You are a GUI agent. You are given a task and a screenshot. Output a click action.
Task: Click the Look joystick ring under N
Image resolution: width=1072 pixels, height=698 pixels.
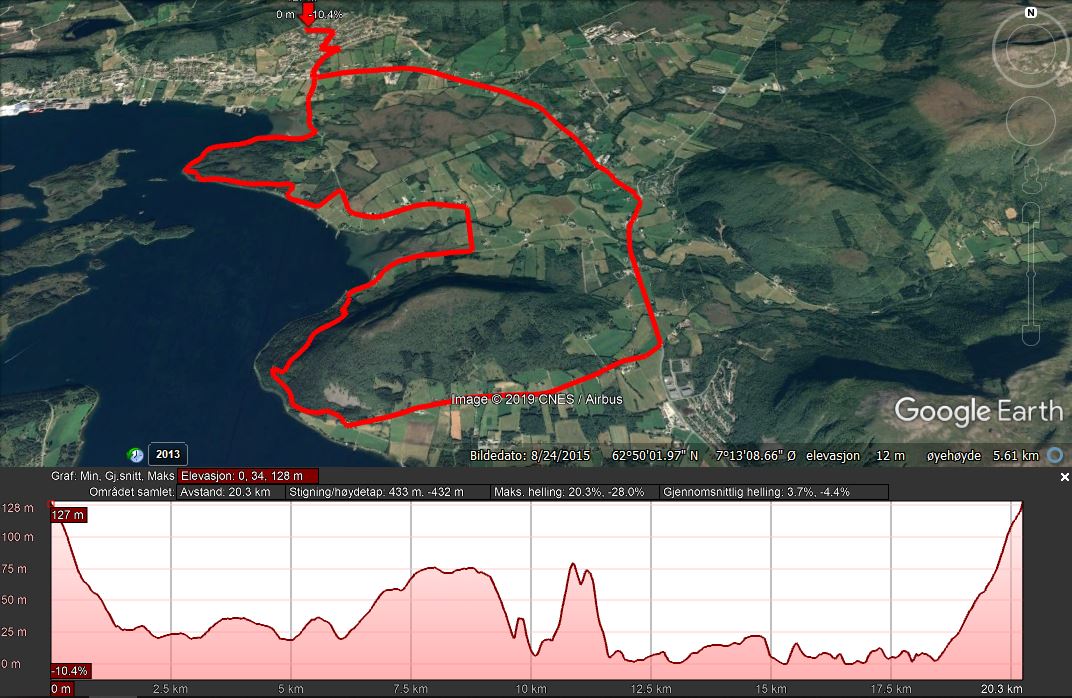pyautogui.click(x=1031, y=48)
